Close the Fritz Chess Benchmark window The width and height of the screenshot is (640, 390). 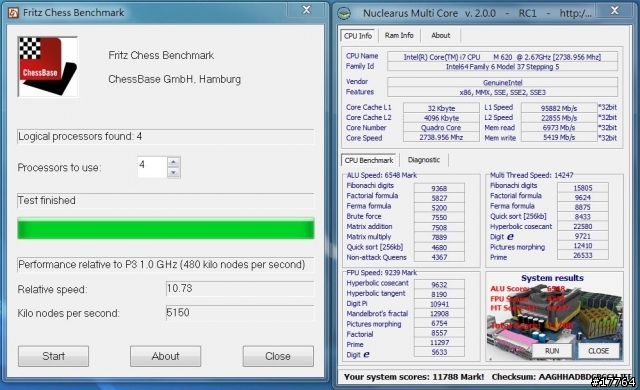pyautogui.click(x=307, y=10)
